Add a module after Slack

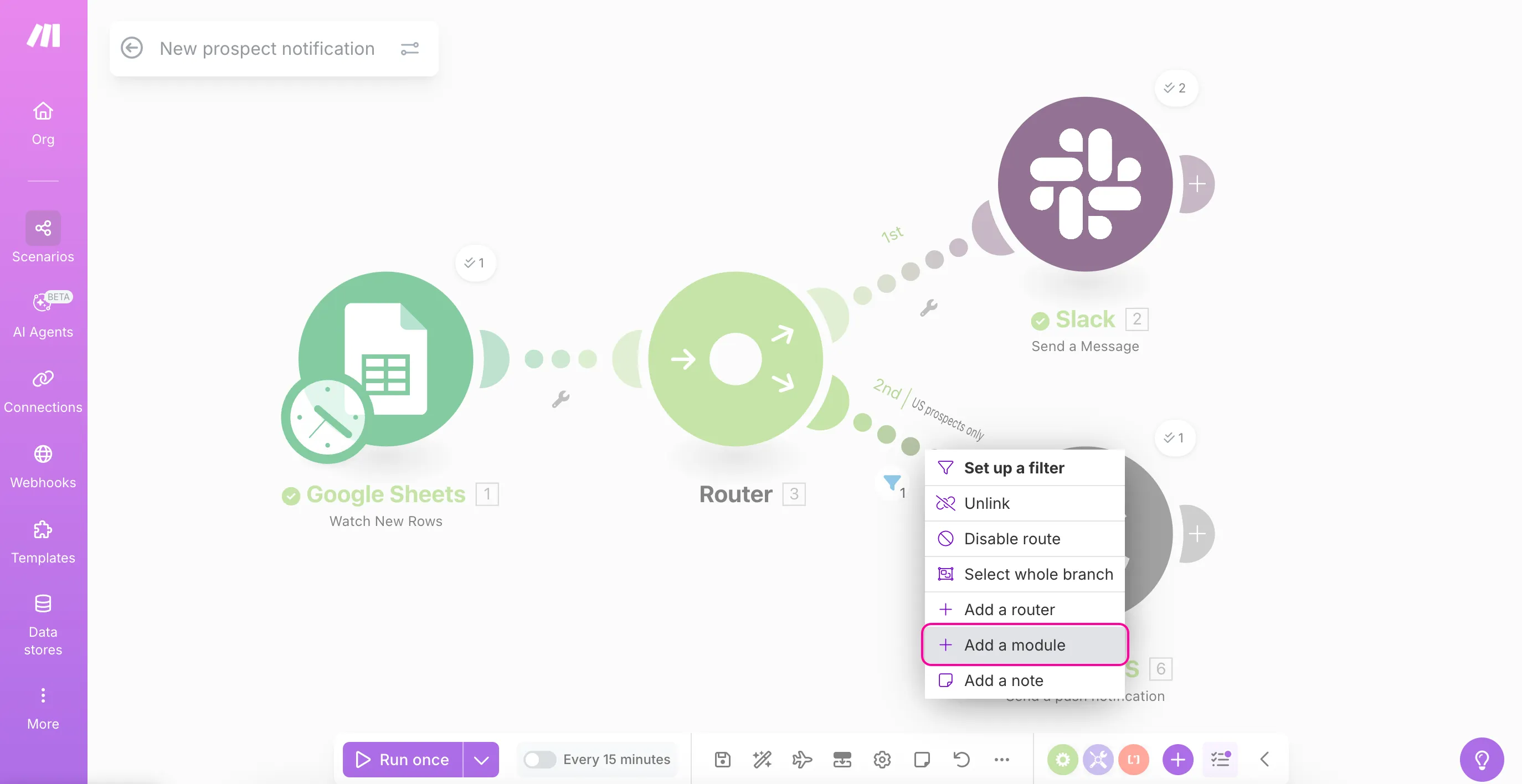click(x=1197, y=184)
